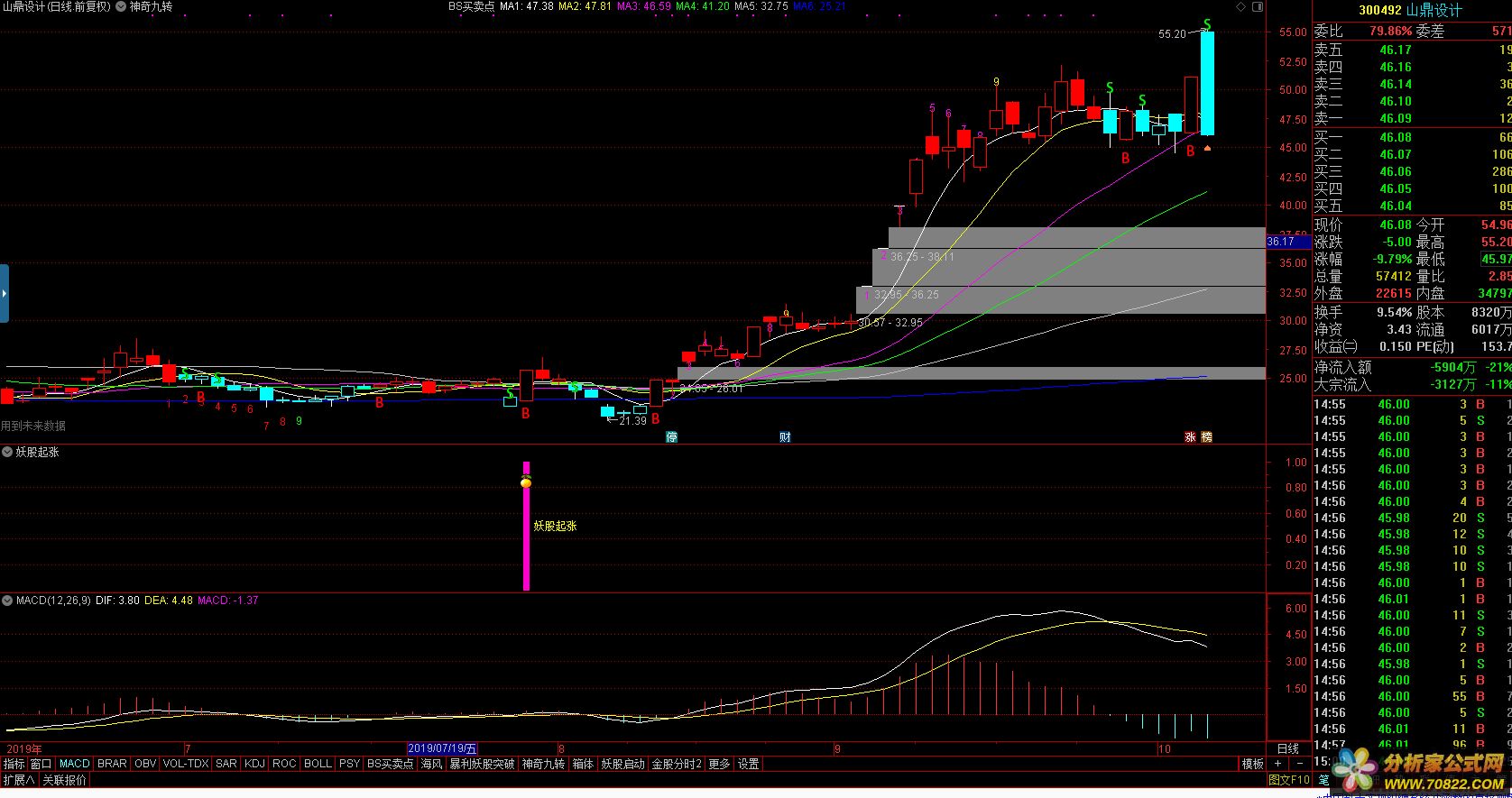Screen dimensions: 1512x798
Task: Click the 买五 price 46.04
Action: 1396,206
